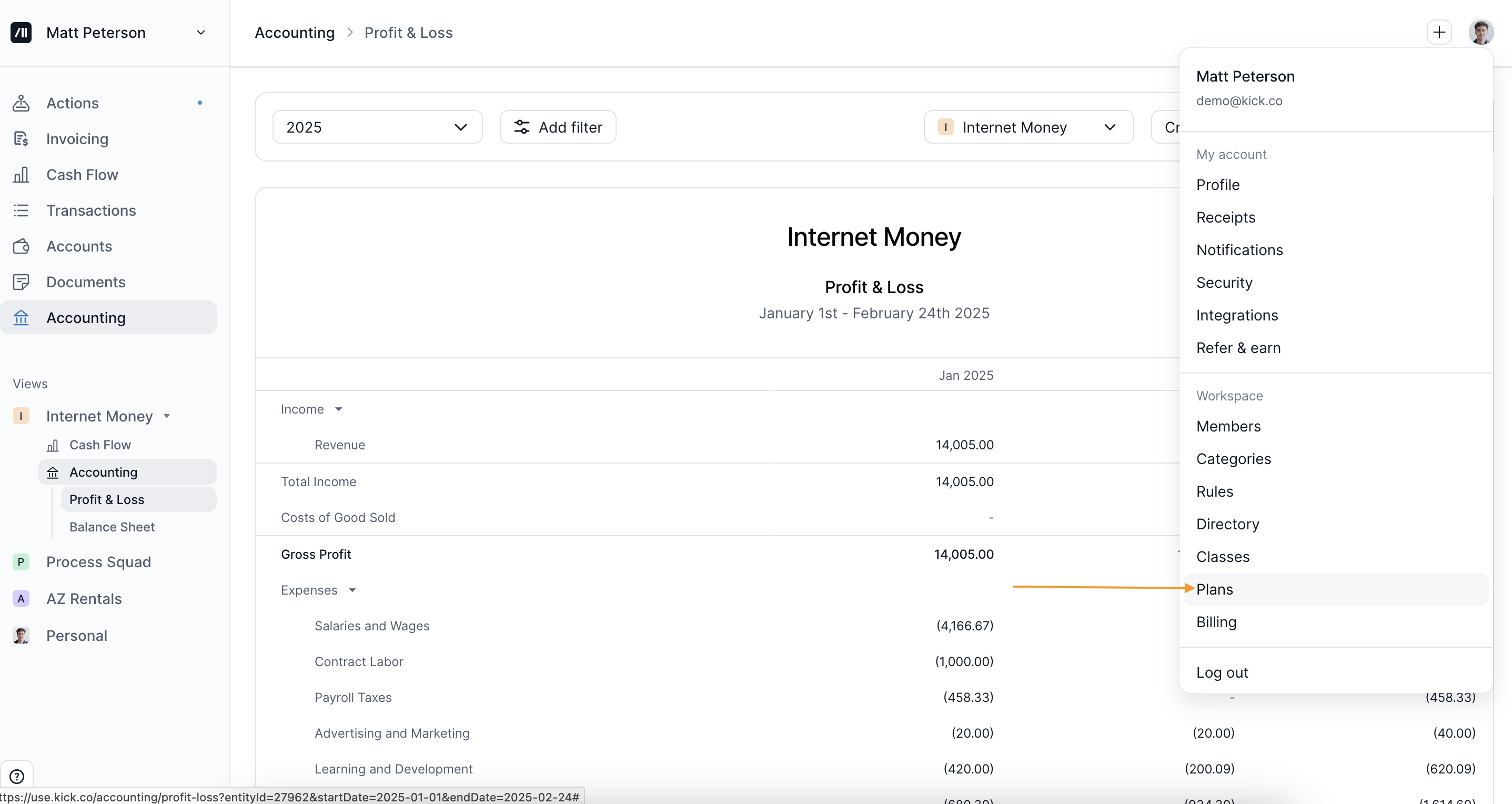
Task: Click Log out in the menu
Action: (x=1222, y=672)
